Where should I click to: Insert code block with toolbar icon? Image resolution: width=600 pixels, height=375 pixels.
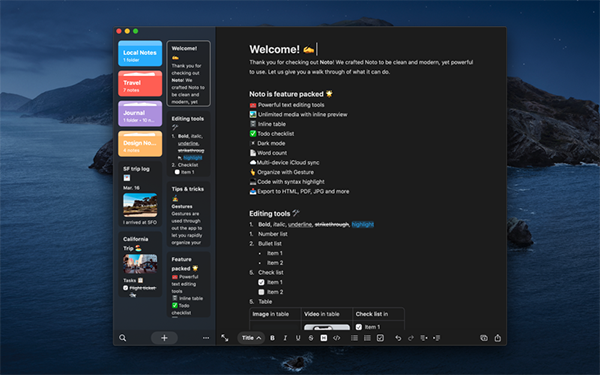(336, 338)
